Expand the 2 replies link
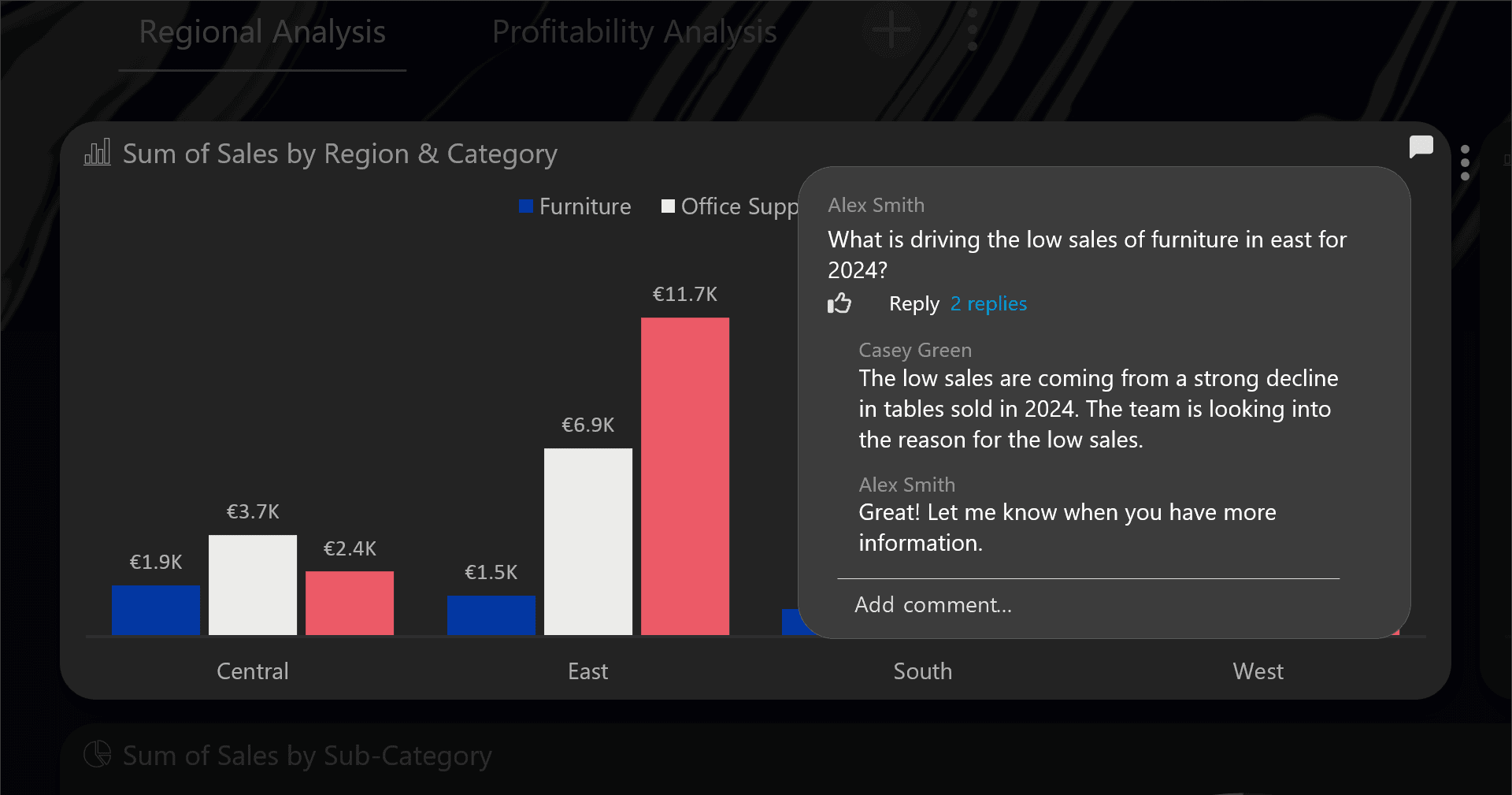This screenshot has height=795, width=1512. (x=988, y=304)
